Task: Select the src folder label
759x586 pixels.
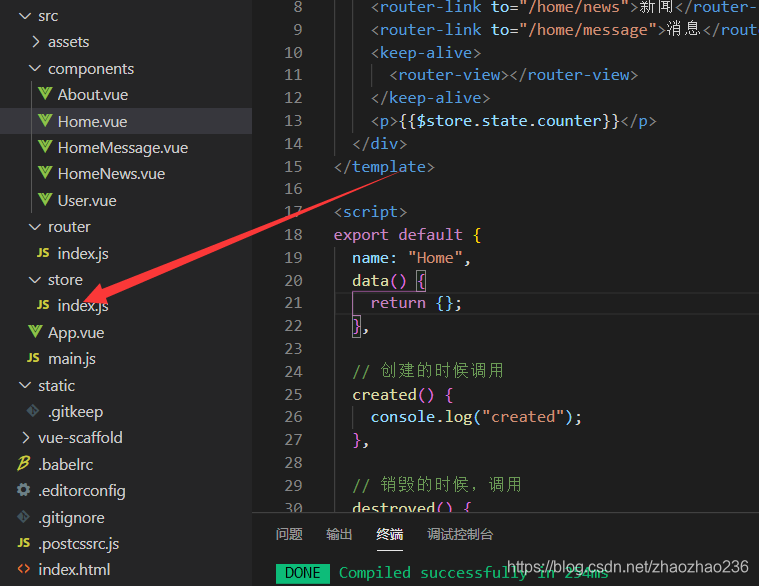Action: click(x=48, y=16)
